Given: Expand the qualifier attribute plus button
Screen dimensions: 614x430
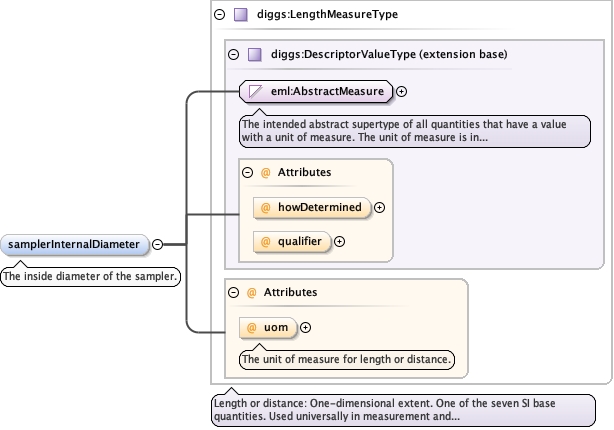Looking at the screenshot, I should 339,241.
